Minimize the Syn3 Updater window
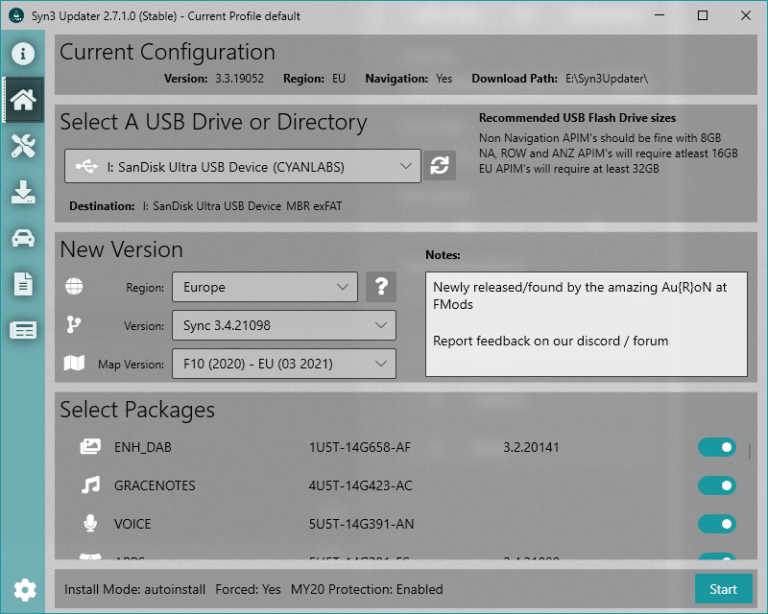Screen dimensions: 768x614 [x=660, y=15]
